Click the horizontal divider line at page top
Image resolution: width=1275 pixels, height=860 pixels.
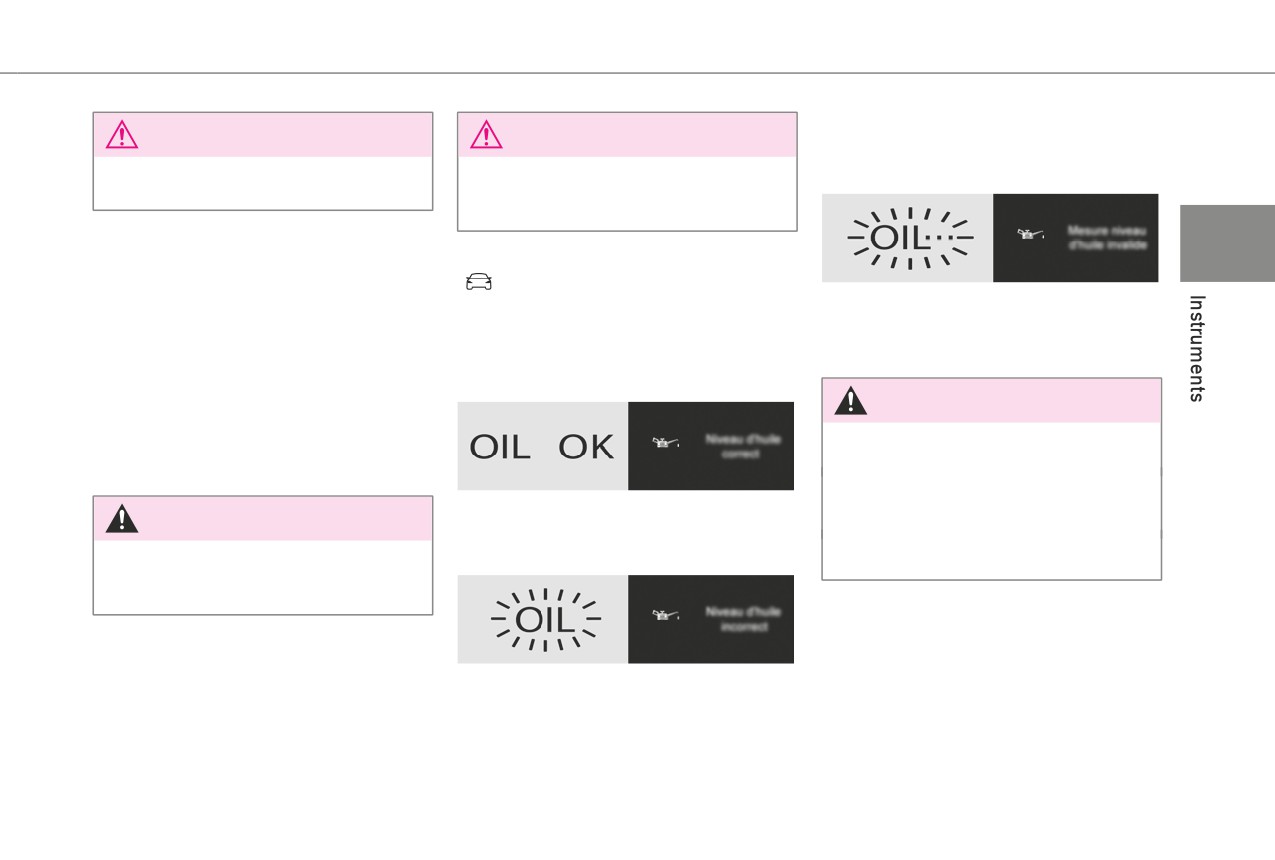637,73
